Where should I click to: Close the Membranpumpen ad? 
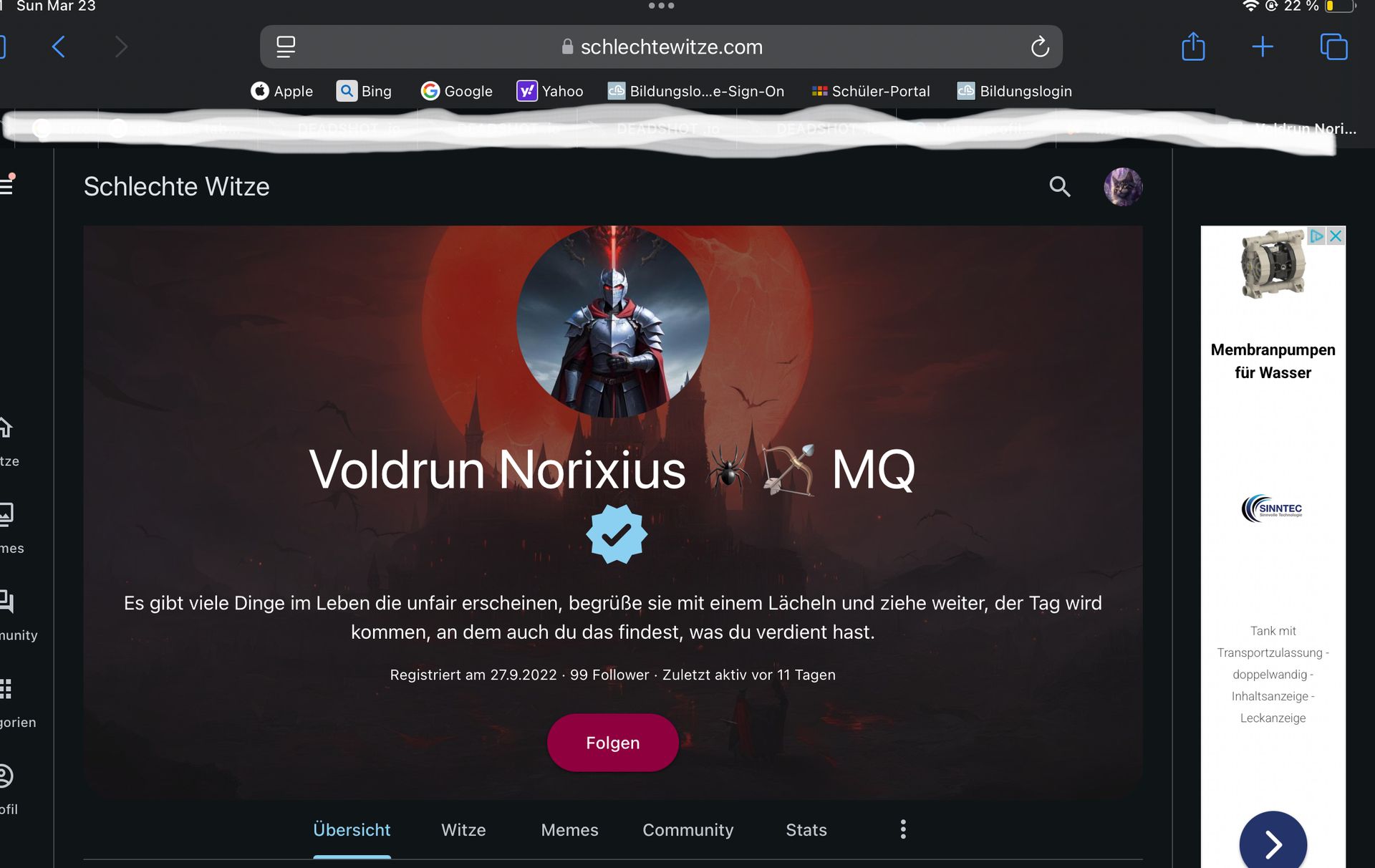pyautogui.click(x=1336, y=236)
